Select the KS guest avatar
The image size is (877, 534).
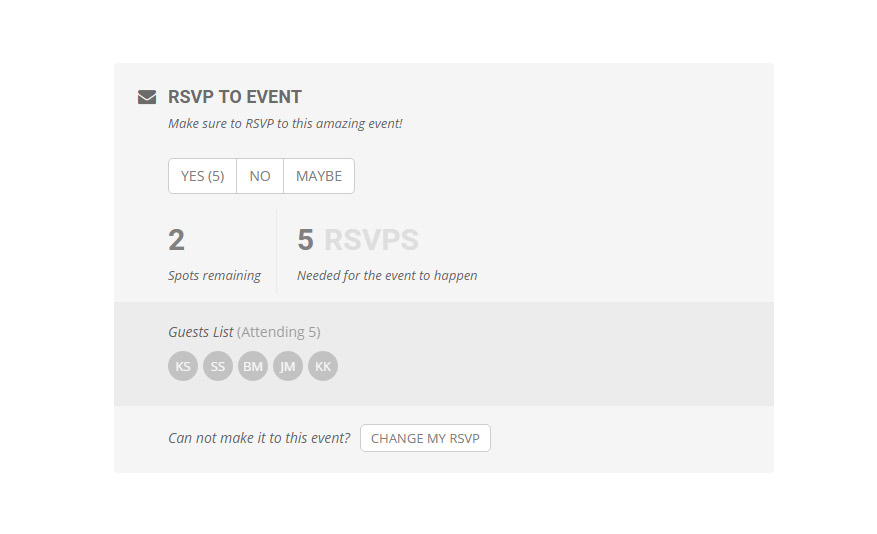coord(183,366)
